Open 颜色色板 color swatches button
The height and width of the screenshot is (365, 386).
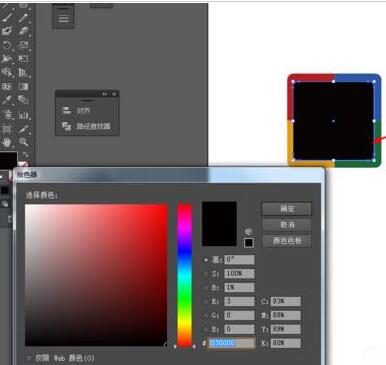tap(287, 241)
